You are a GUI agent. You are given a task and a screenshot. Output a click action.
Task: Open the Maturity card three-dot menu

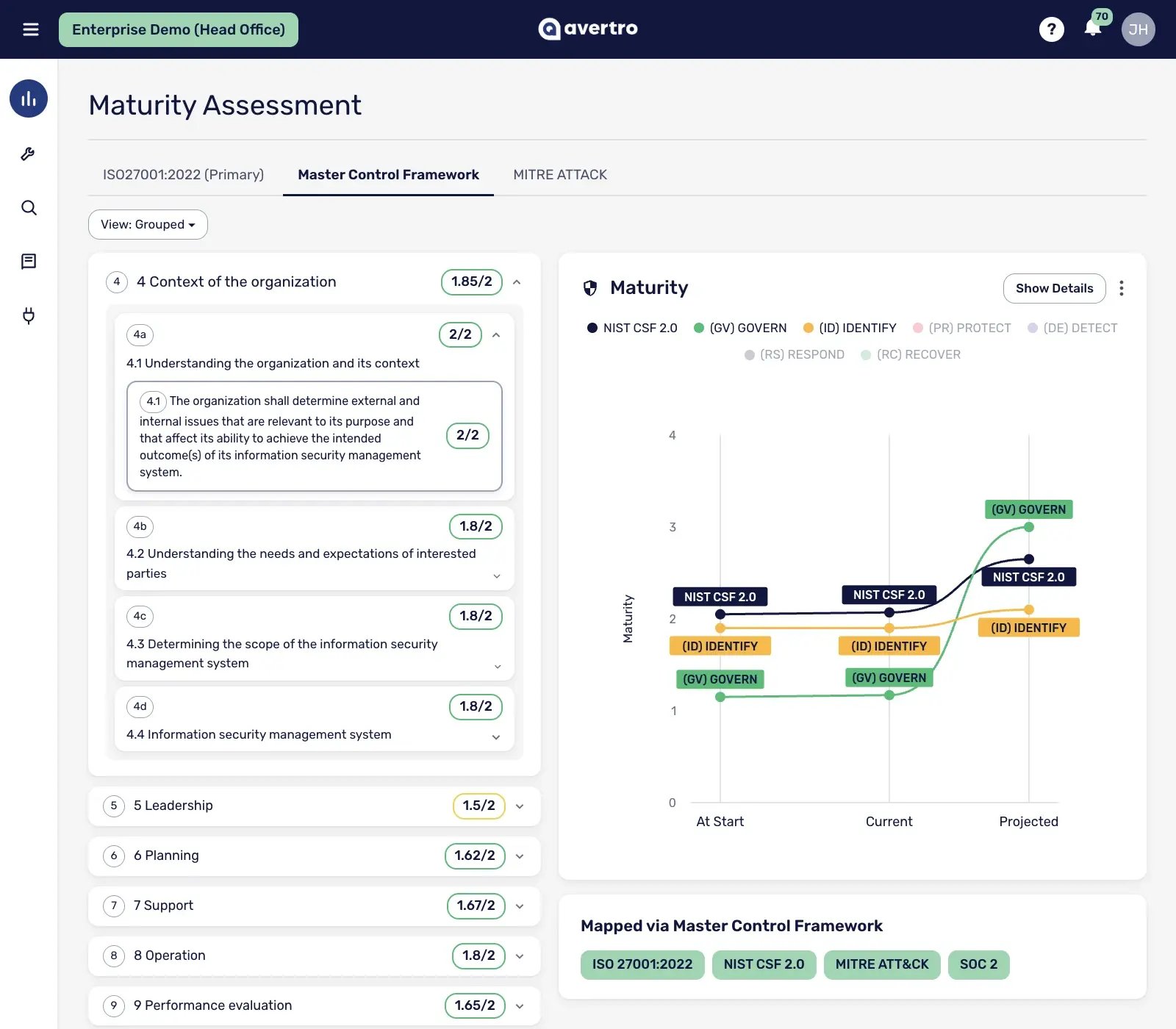point(1121,288)
